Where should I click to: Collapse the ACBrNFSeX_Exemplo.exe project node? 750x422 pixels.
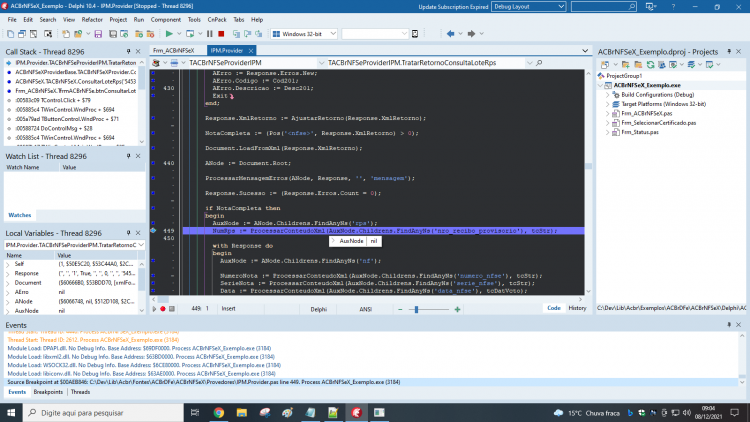[601, 85]
